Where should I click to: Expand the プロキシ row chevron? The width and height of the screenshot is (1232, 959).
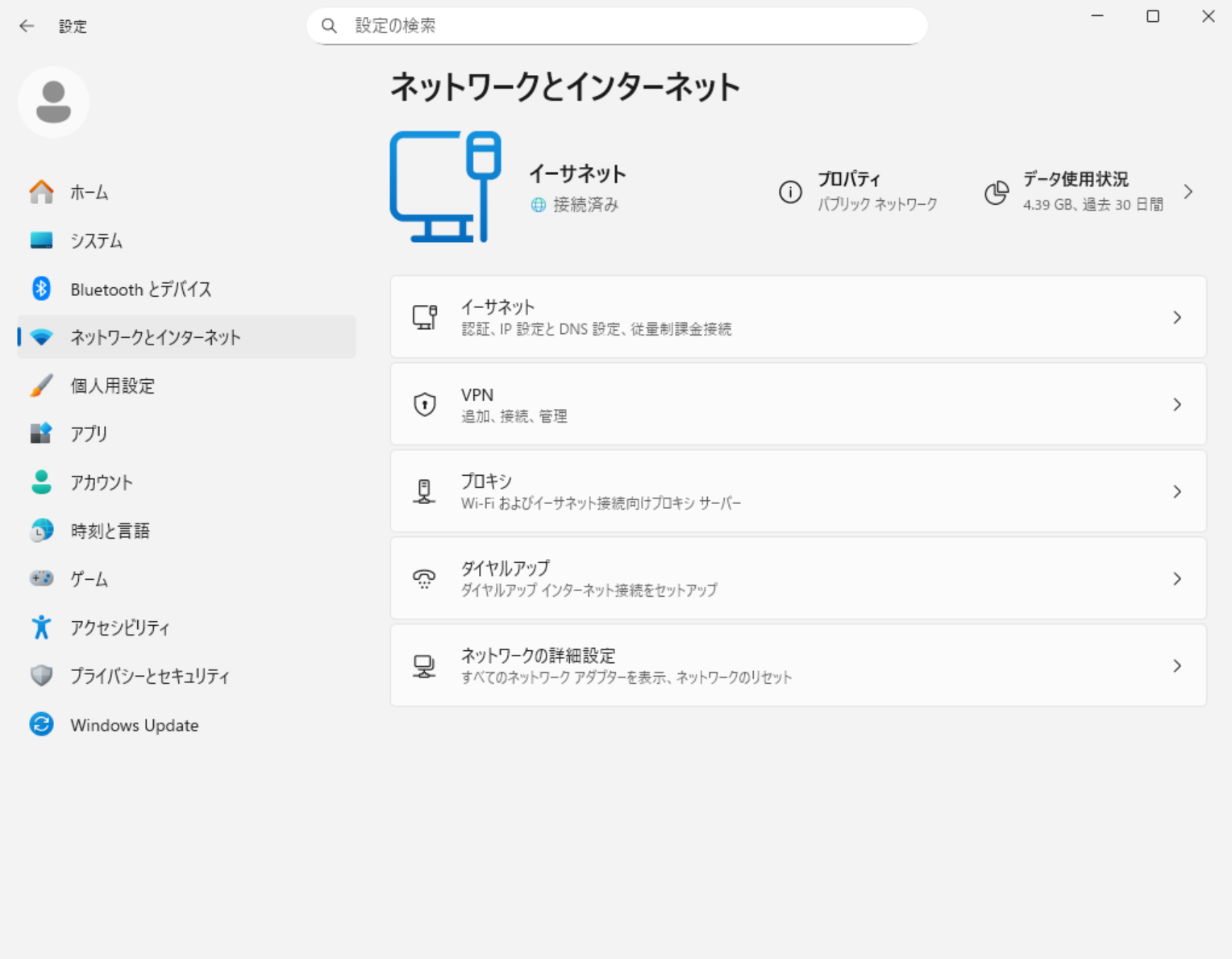1177,492
